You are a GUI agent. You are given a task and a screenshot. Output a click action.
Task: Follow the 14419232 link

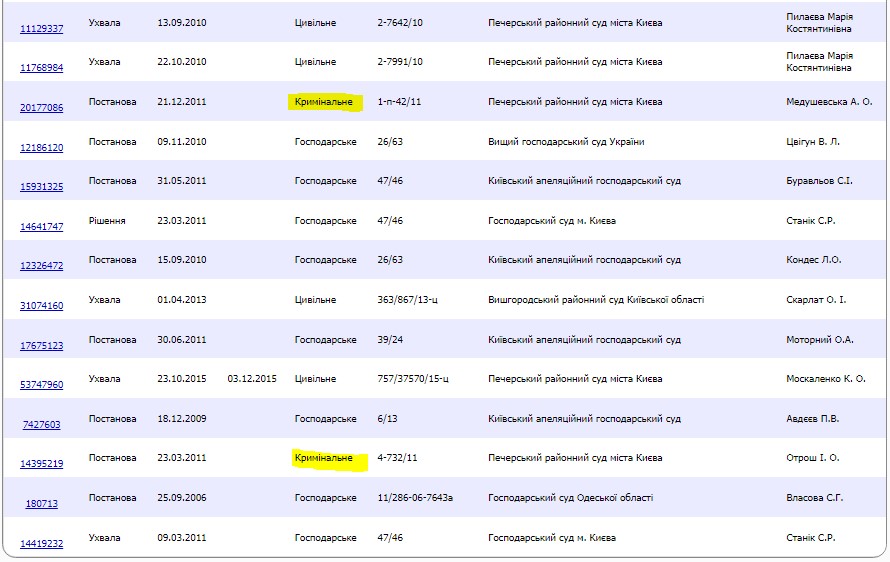(41, 544)
